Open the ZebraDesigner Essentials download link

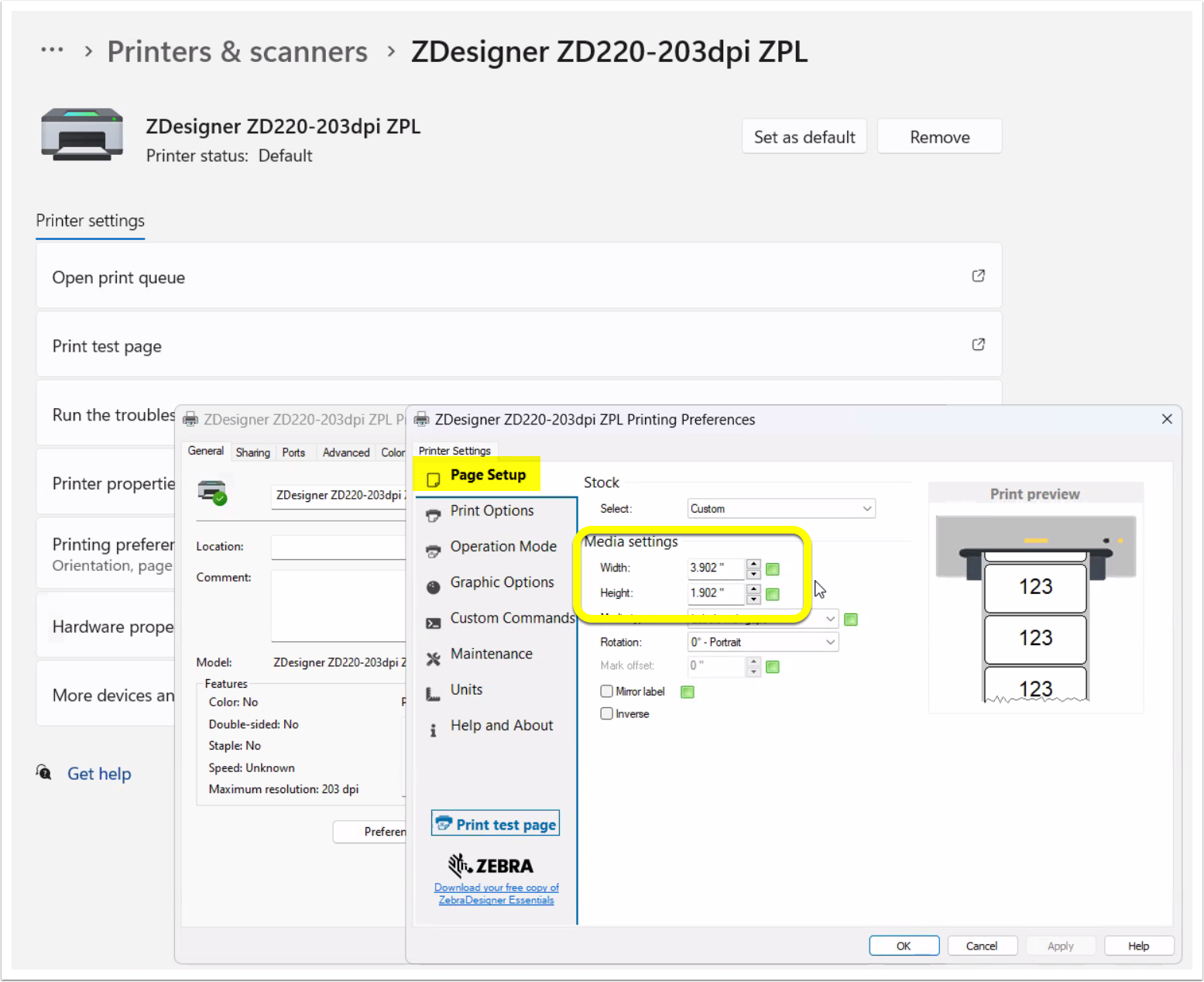pyautogui.click(x=496, y=893)
